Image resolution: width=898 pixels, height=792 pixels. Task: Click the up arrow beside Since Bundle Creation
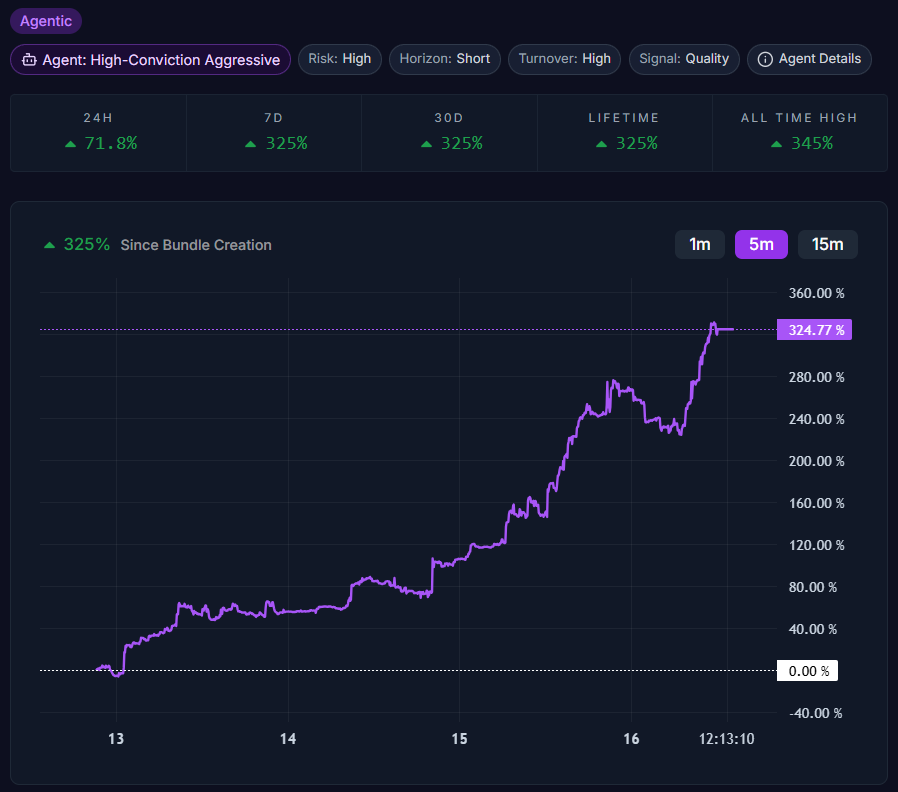click(50, 245)
